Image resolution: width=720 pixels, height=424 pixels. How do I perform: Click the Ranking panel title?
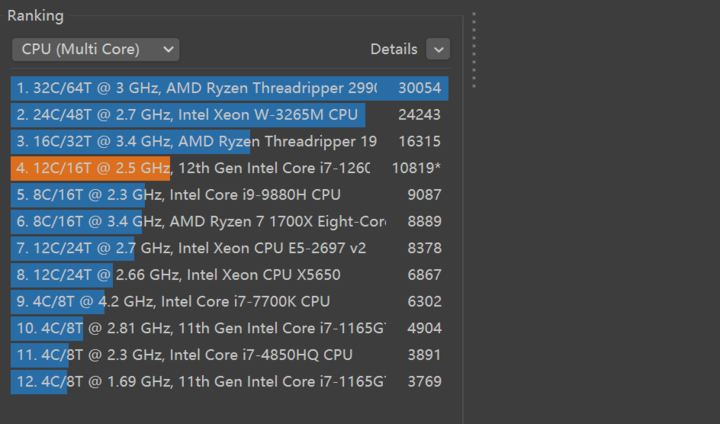point(35,15)
